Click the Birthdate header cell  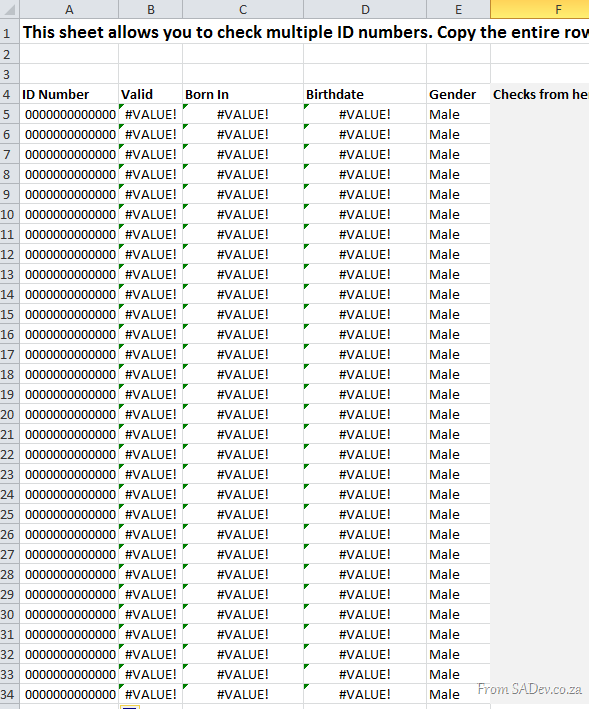coord(365,94)
